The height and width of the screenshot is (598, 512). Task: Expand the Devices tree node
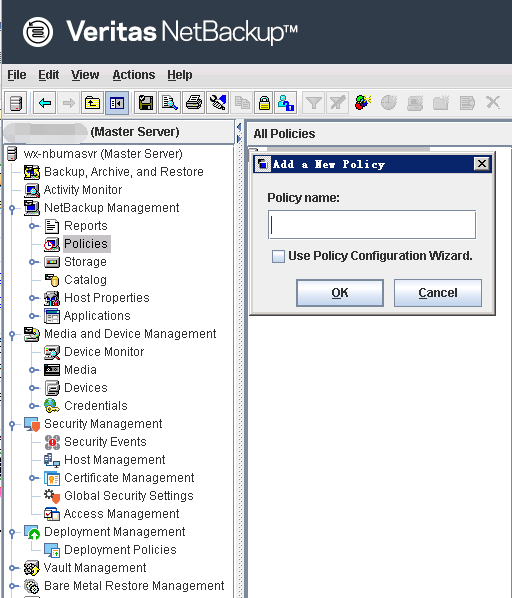point(33,388)
